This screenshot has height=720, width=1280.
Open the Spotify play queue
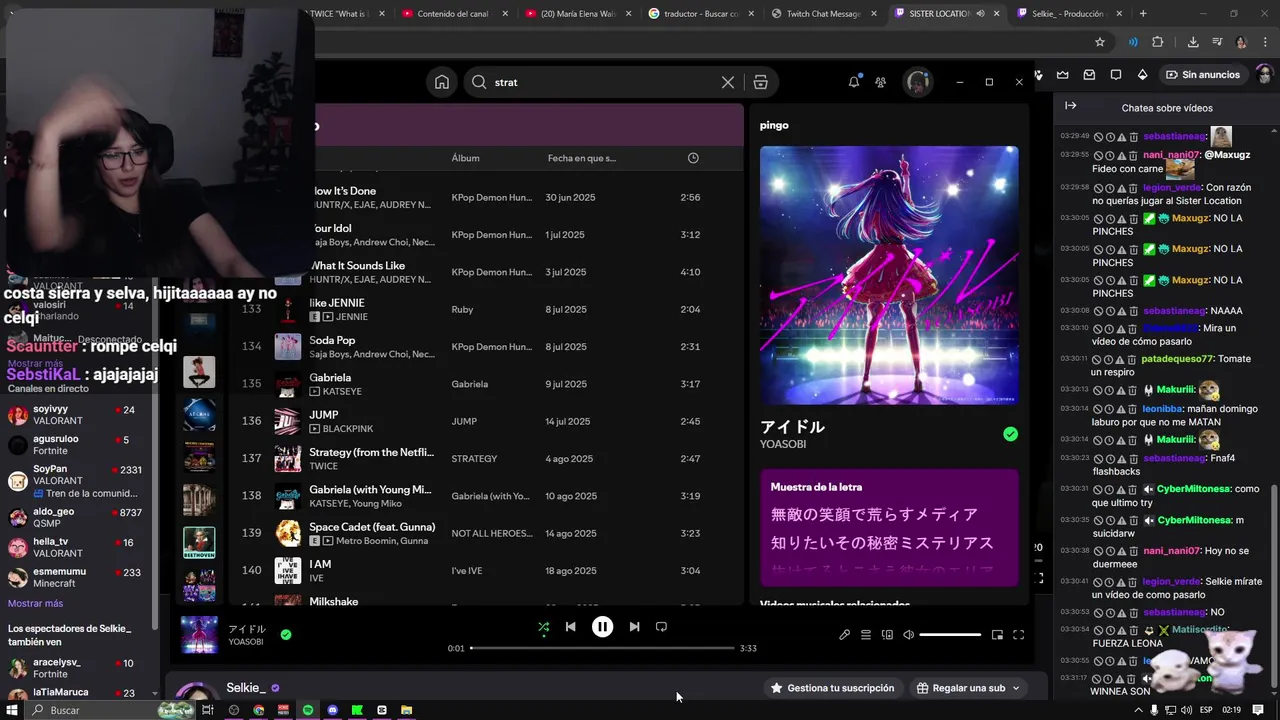[x=866, y=635]
